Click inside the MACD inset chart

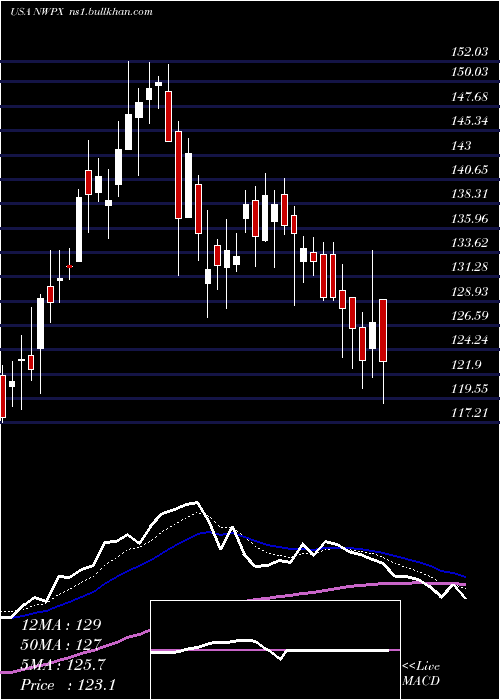275,650
